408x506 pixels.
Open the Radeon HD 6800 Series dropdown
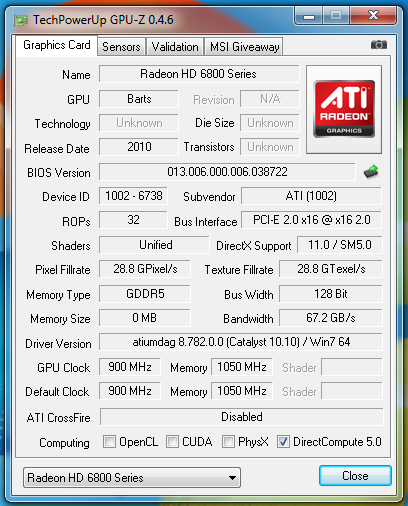(132, 478)
